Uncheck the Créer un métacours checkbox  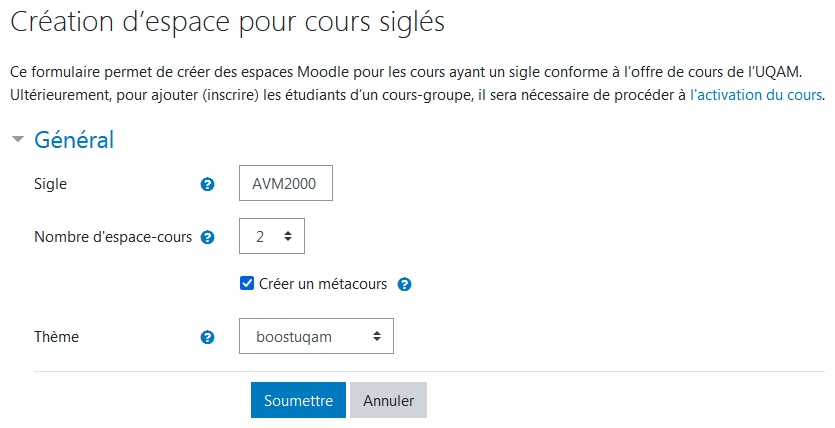247,283
